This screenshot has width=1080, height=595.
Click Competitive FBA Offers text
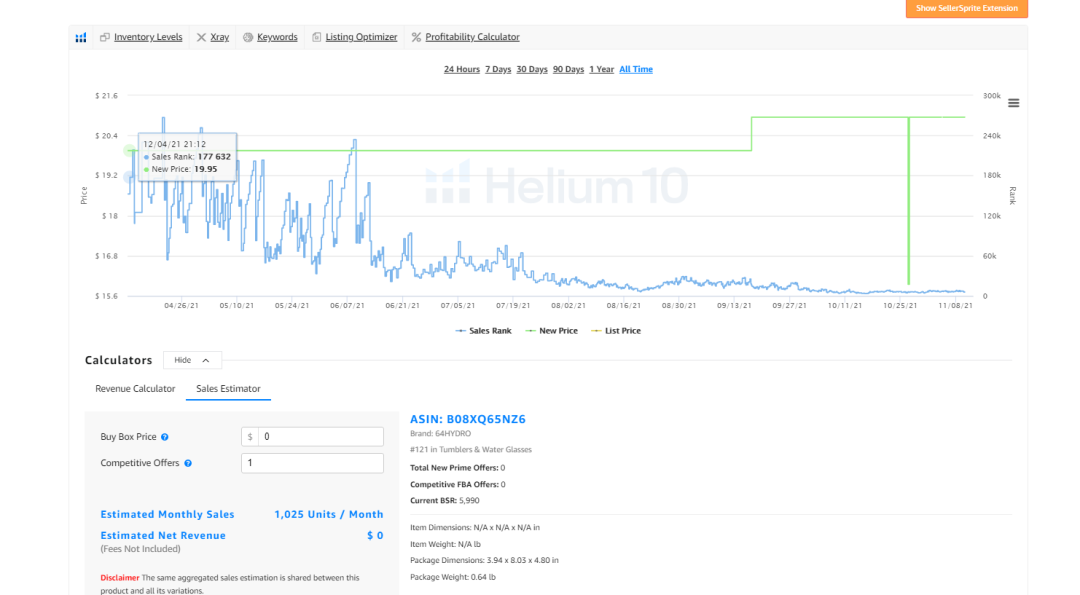pos(458,484)
